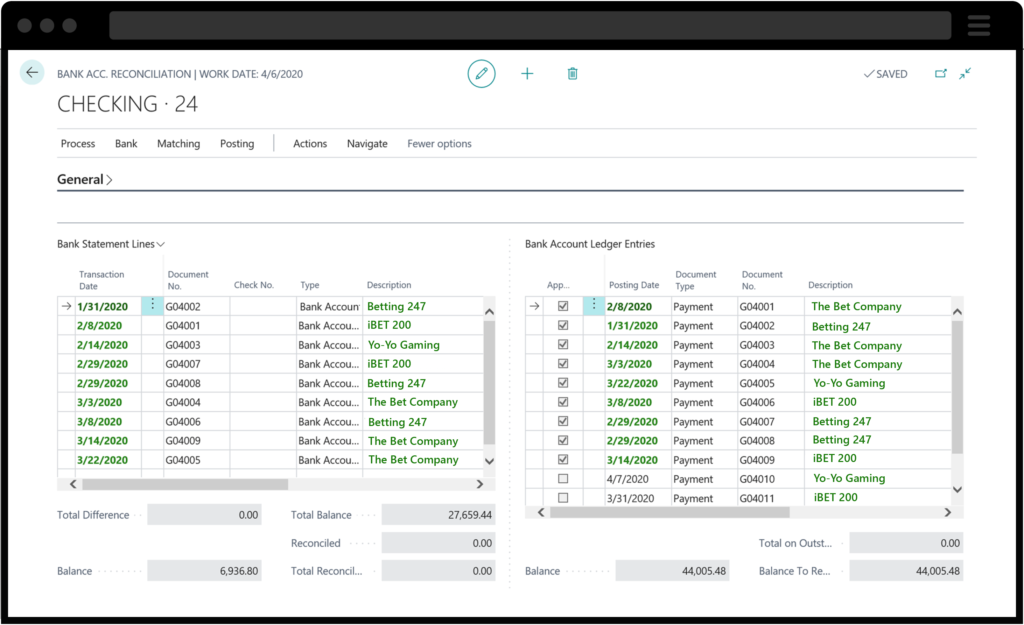Click the Total on Outstanding field

pyautogui.click(x=906, y=543)
